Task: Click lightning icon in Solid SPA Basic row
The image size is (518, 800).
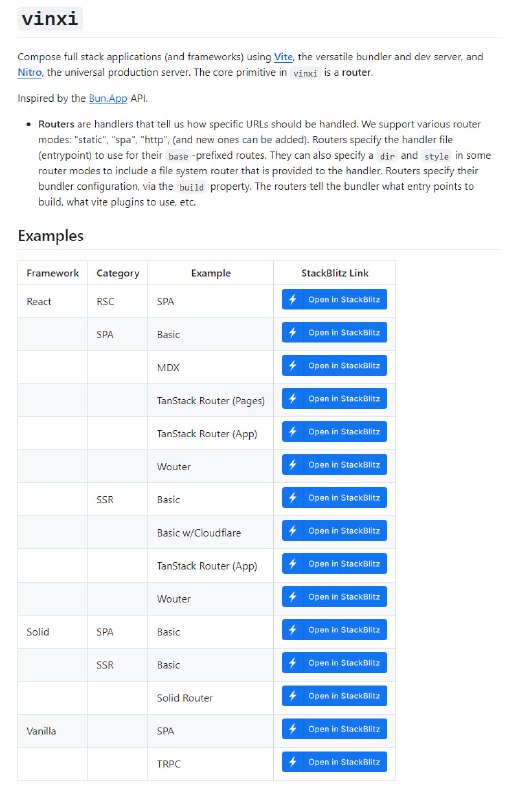Action: 293,630
